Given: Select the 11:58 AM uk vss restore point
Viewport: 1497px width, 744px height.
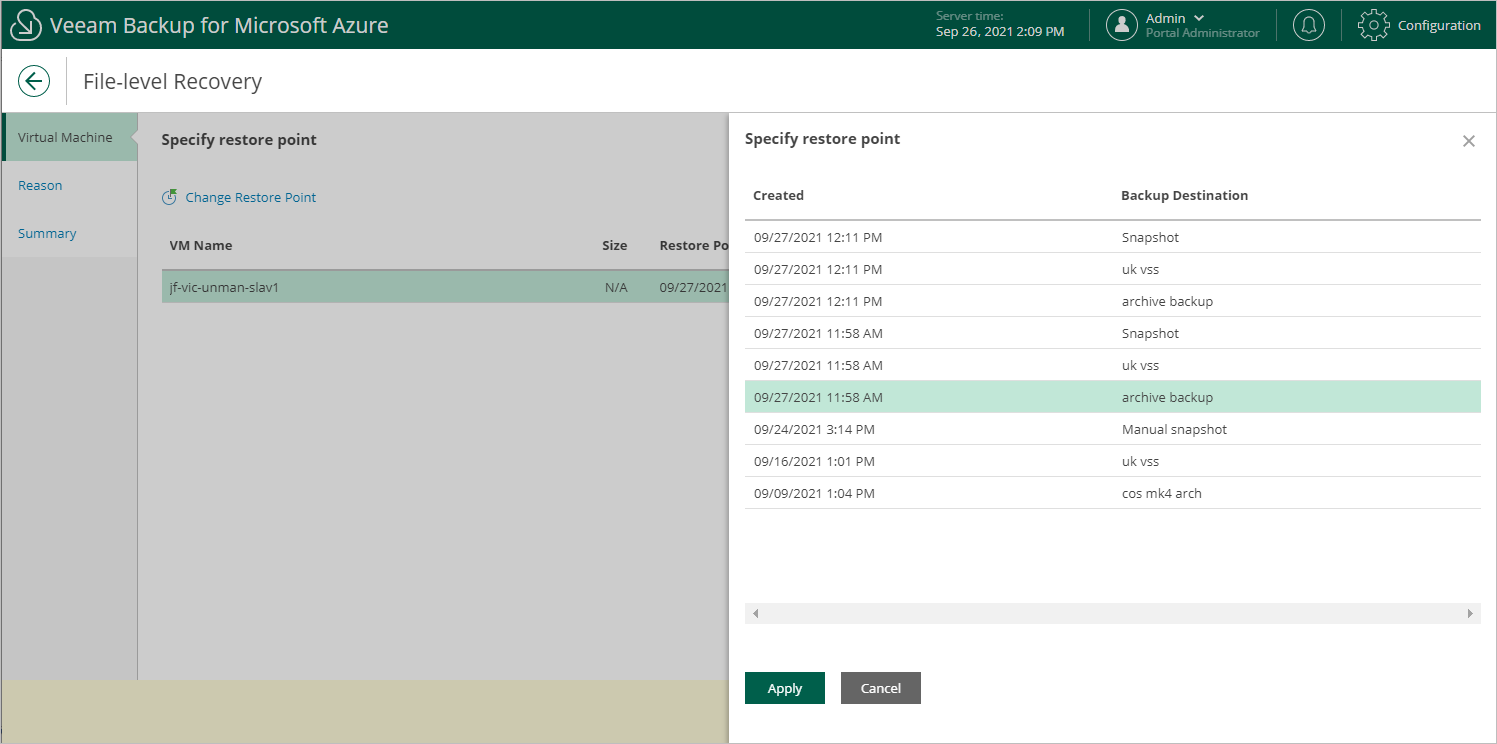Looking at the screenshot, I should (1112, 365).
